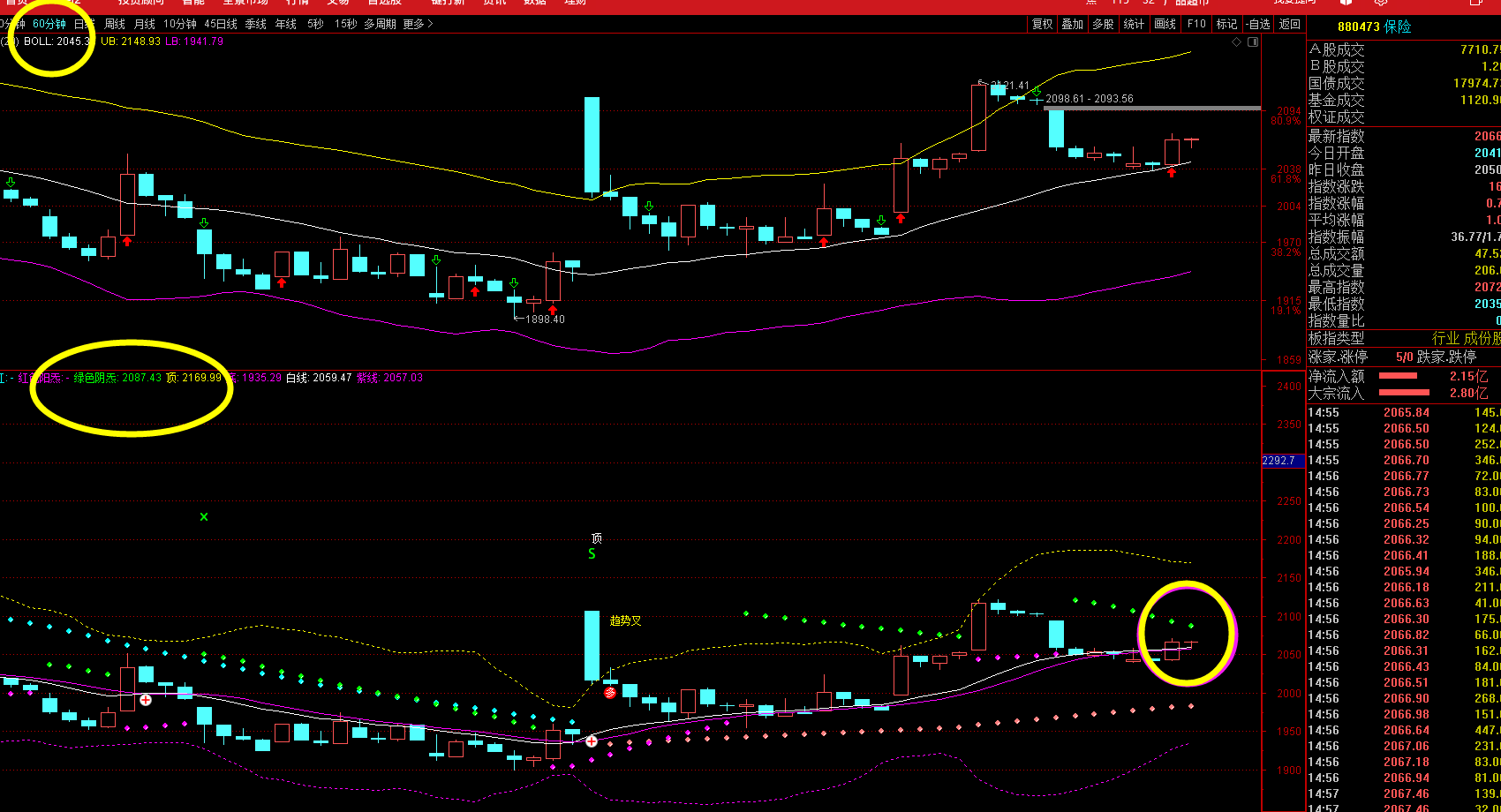The width and height of the screenshot is (1501, 812).
Task: Click the 最高指数 row
Action: (x=1404, y=287)
